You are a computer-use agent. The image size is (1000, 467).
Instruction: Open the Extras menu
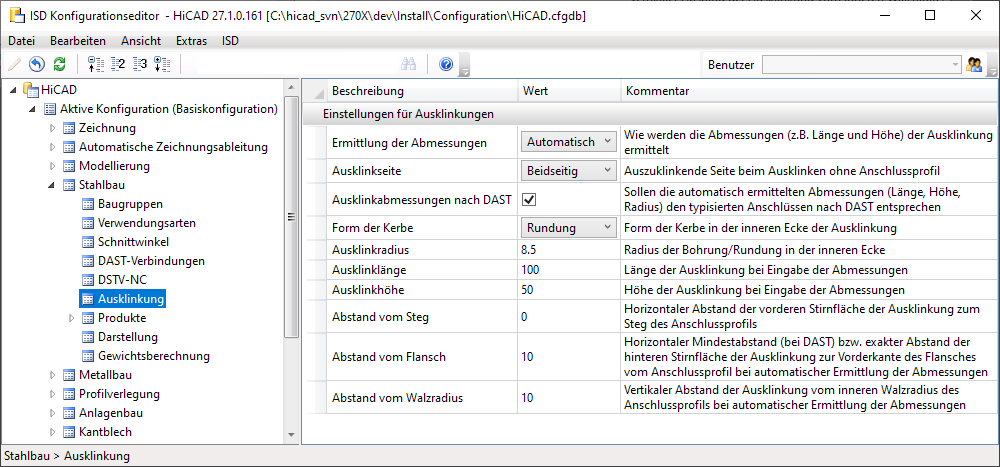tap(191, 41)
